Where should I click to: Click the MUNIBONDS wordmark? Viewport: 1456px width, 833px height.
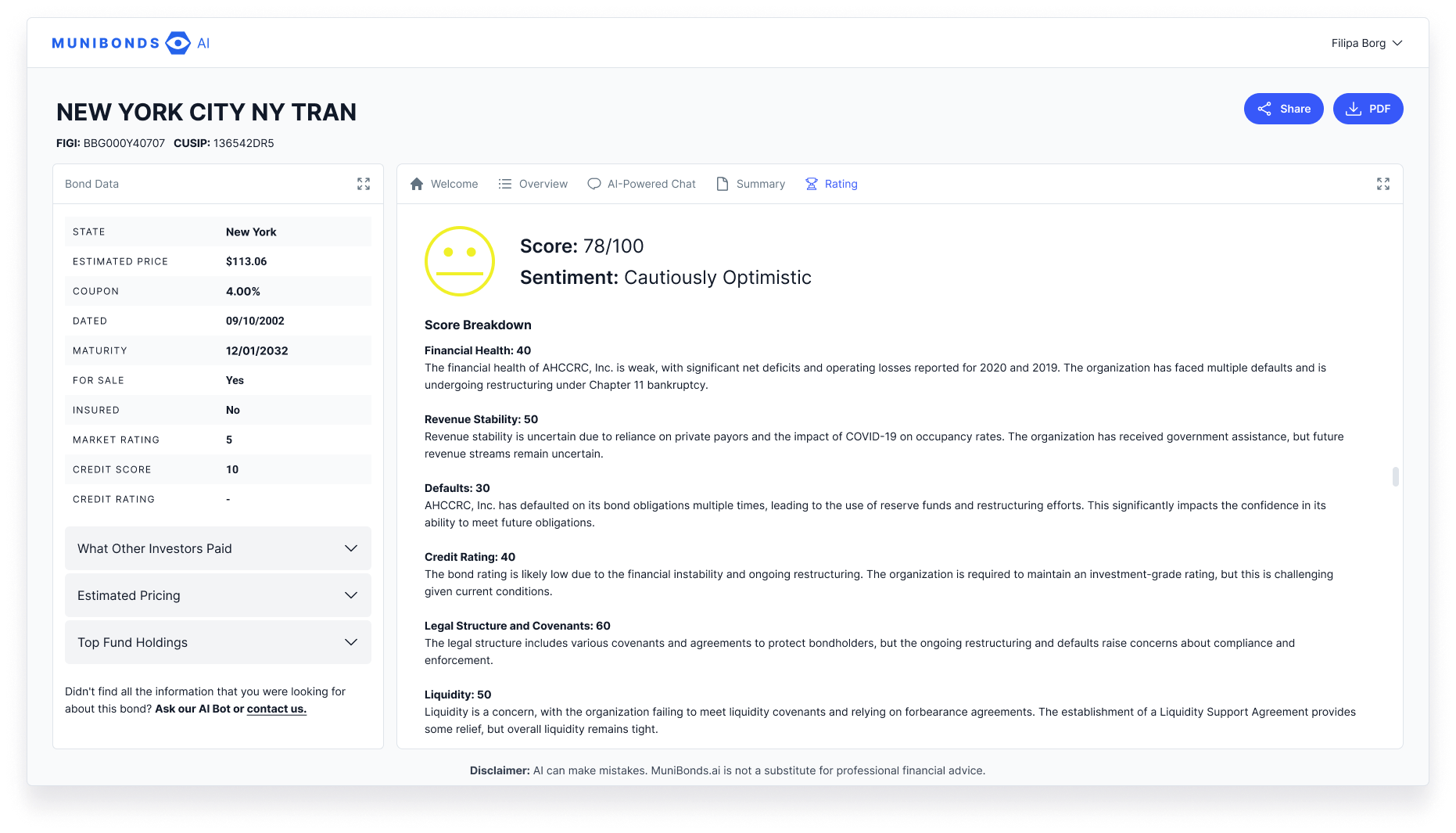[x=106, y=43]
